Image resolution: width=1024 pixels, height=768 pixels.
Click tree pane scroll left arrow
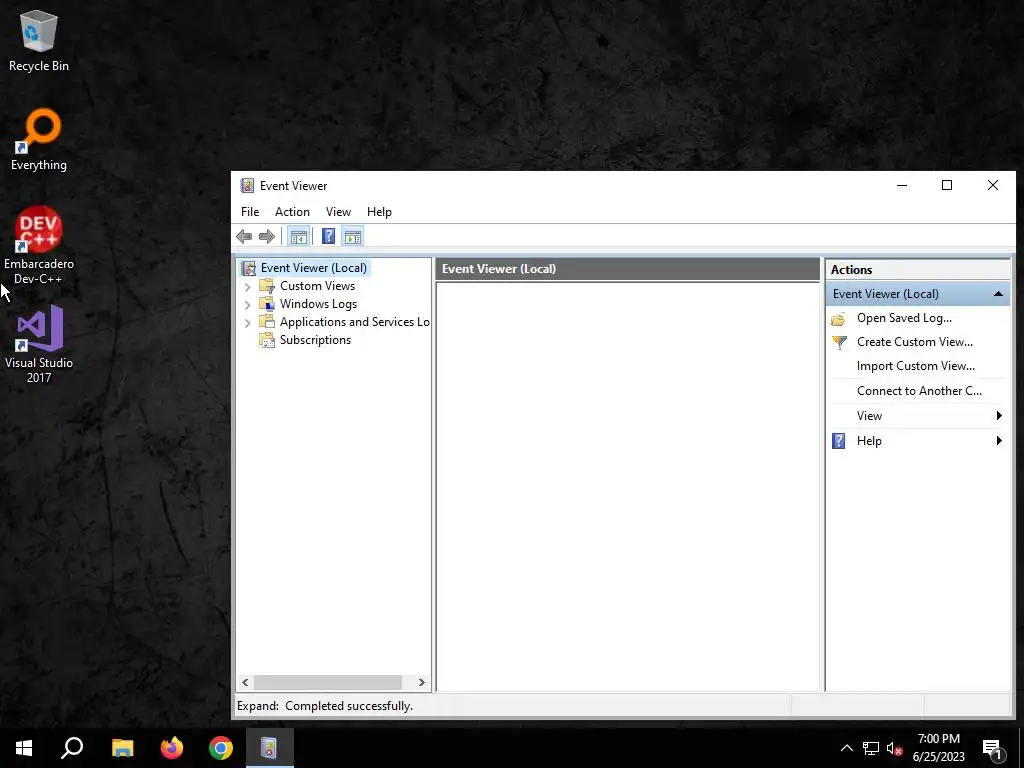click(246, 682)
